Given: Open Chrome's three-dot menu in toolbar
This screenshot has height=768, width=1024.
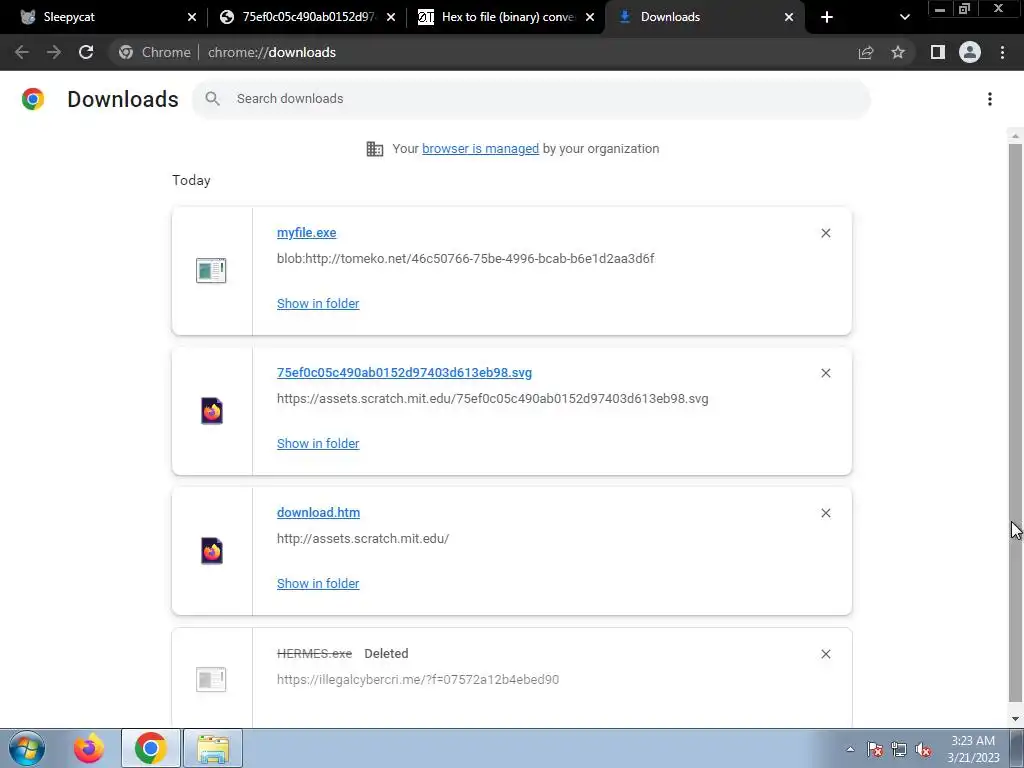Looking at the screenshot, I should pyautogui.click(x=1002, y=52).
